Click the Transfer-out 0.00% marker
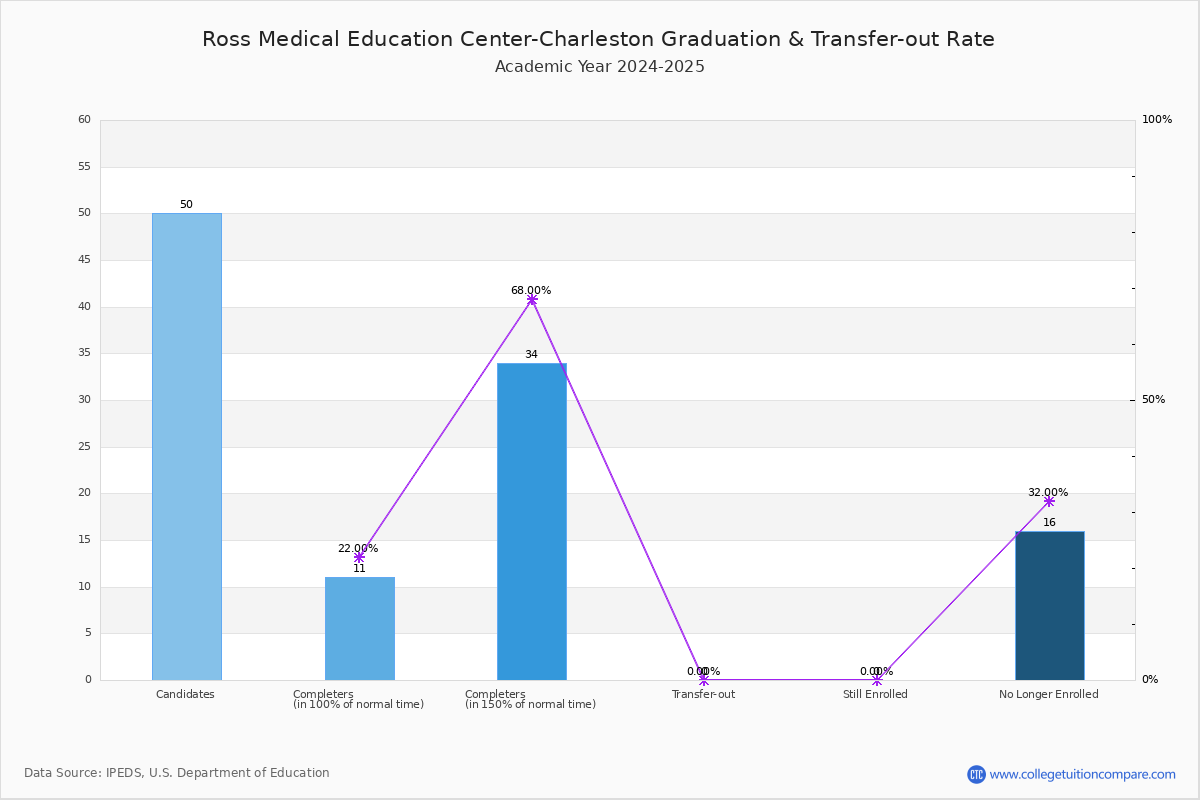Image resolution: width=1200 pixels, height=800 pixels. click(704, 680)
